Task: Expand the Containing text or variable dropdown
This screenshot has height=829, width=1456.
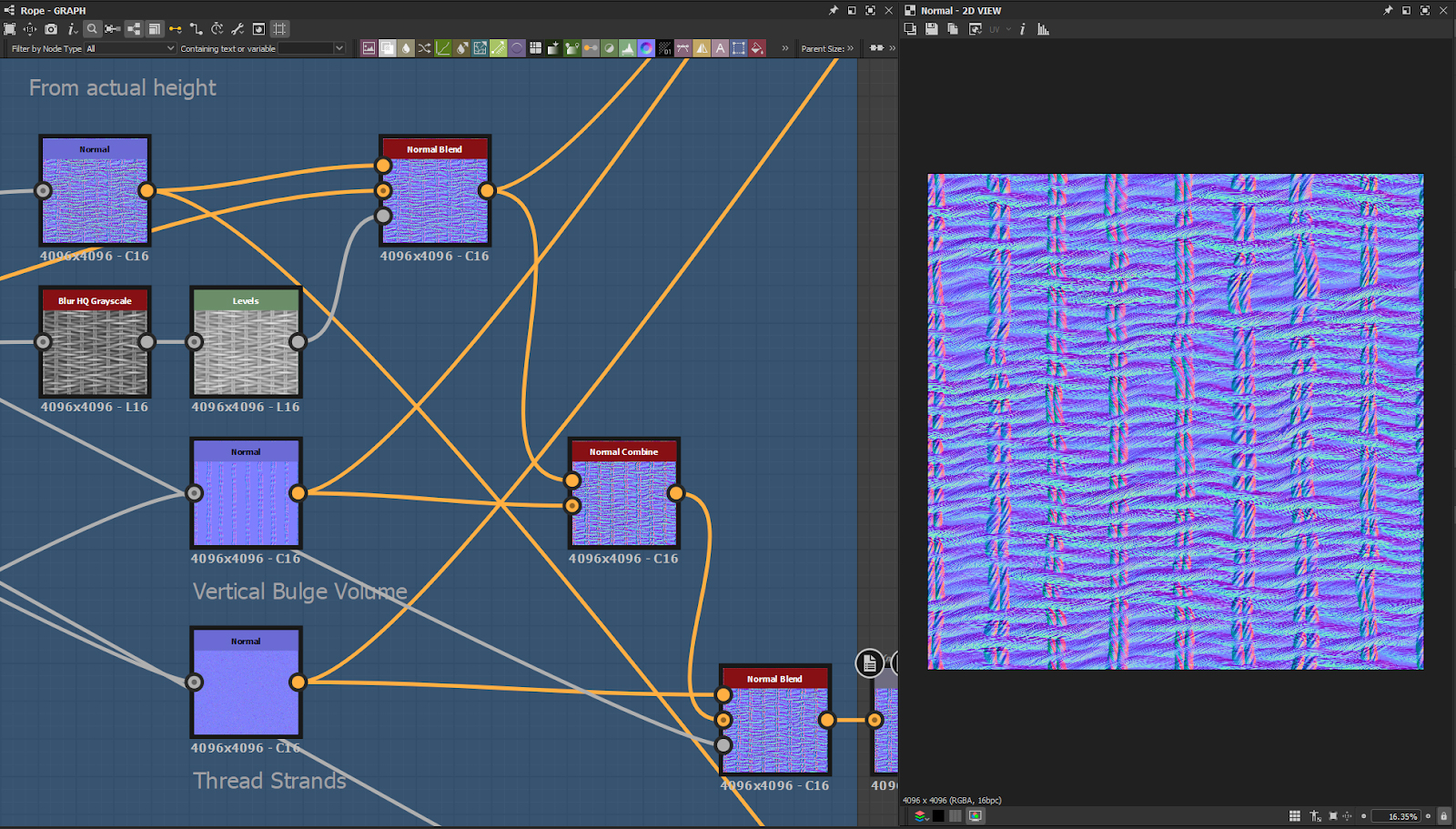Action: pyautogui.click(x=339, y=48)
